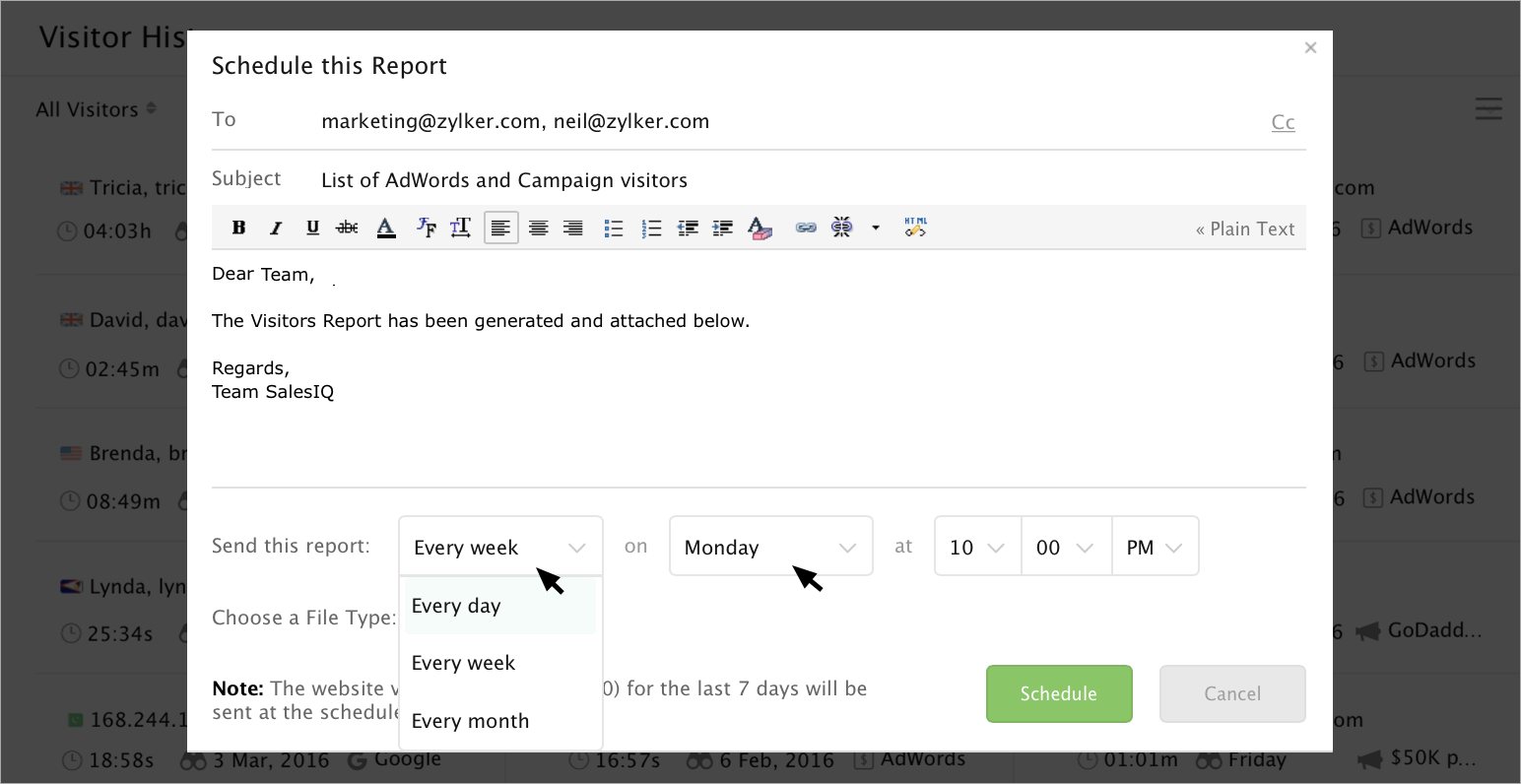Screen dimensions: 1521x784
Task: Insert a numbered list
Action: [651, 229]
